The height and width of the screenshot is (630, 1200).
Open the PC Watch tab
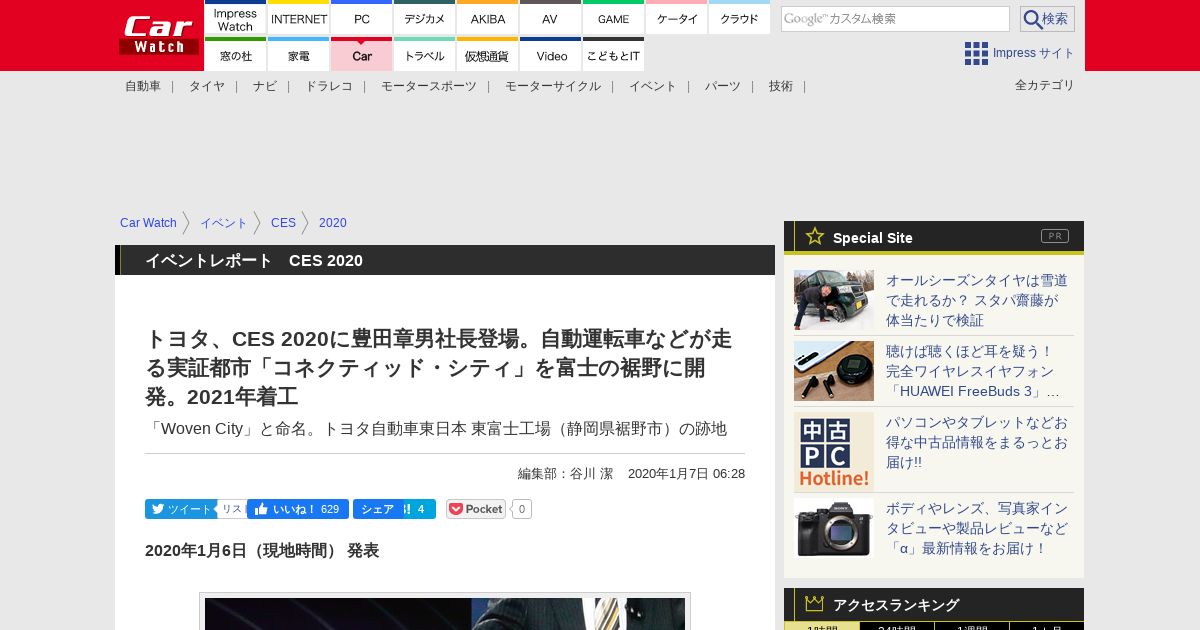(x=362, y=18)
